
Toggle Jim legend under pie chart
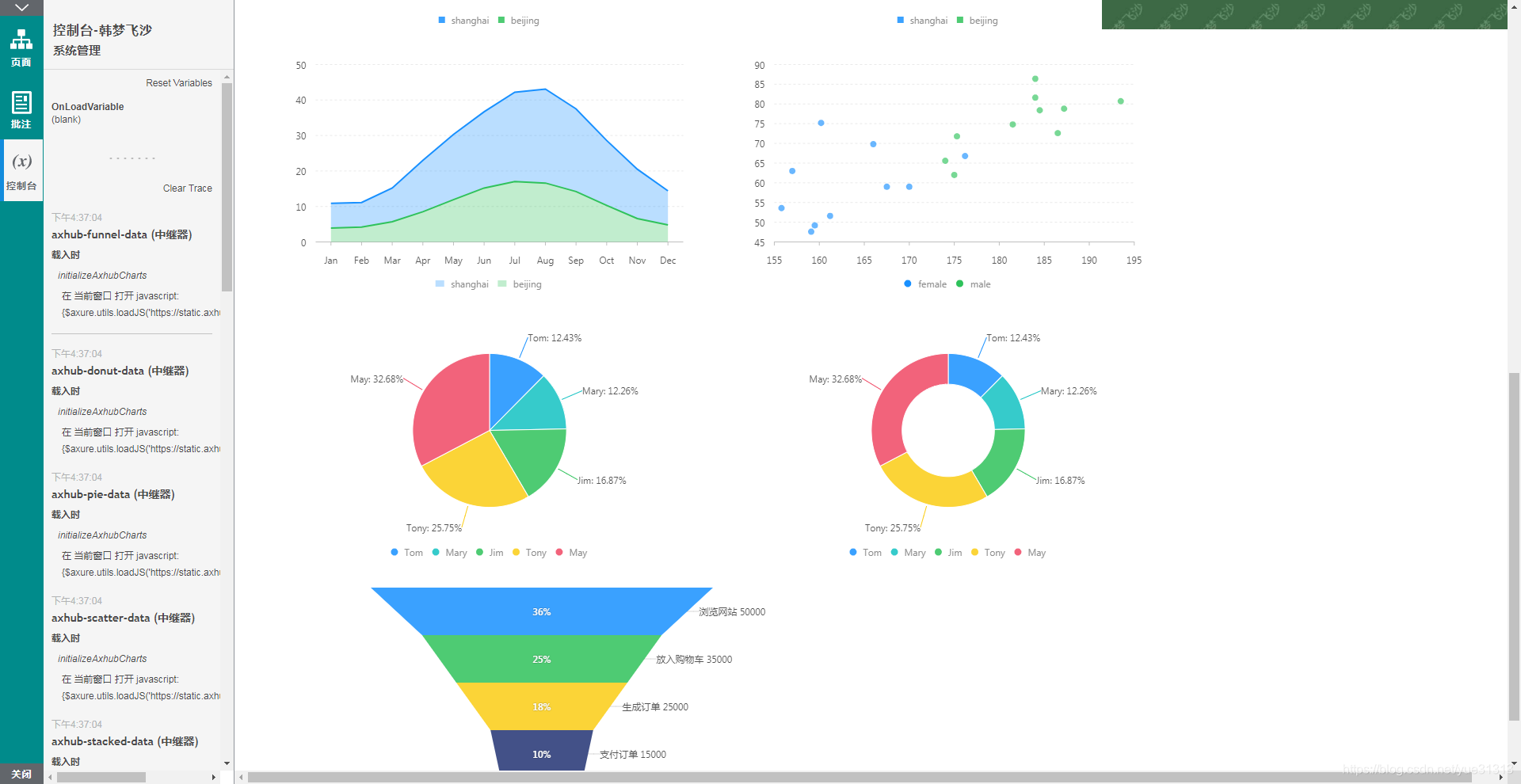pyautogui.click(x=490, y=553)
